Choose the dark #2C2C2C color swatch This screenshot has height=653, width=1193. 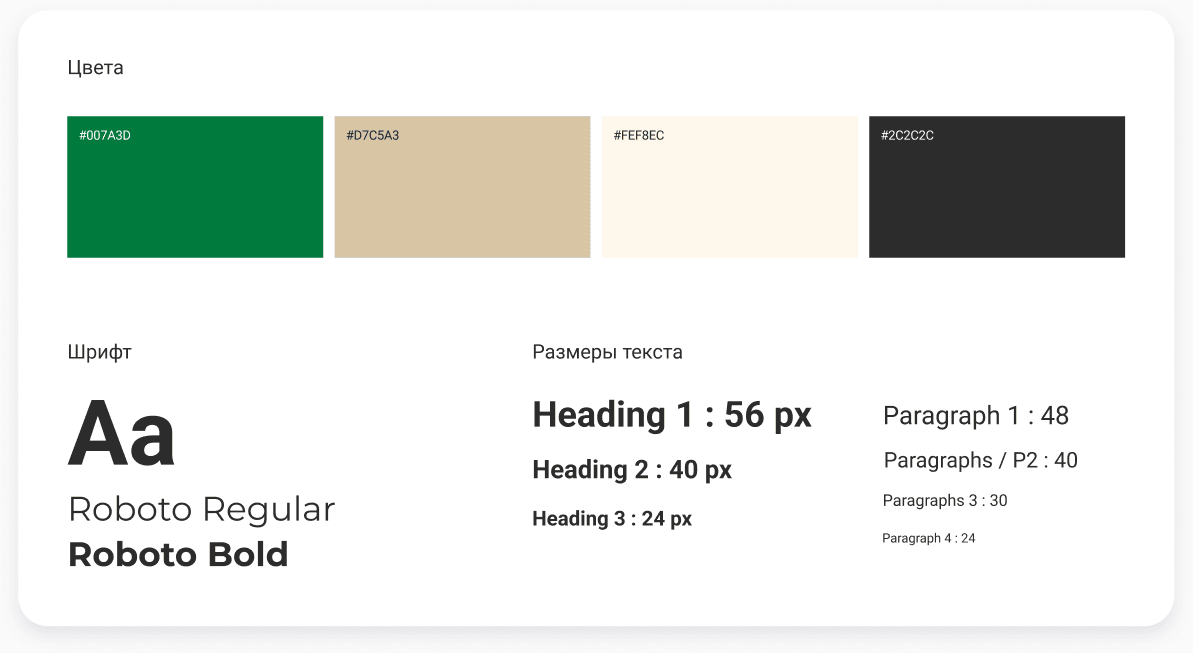click(997, 186)
